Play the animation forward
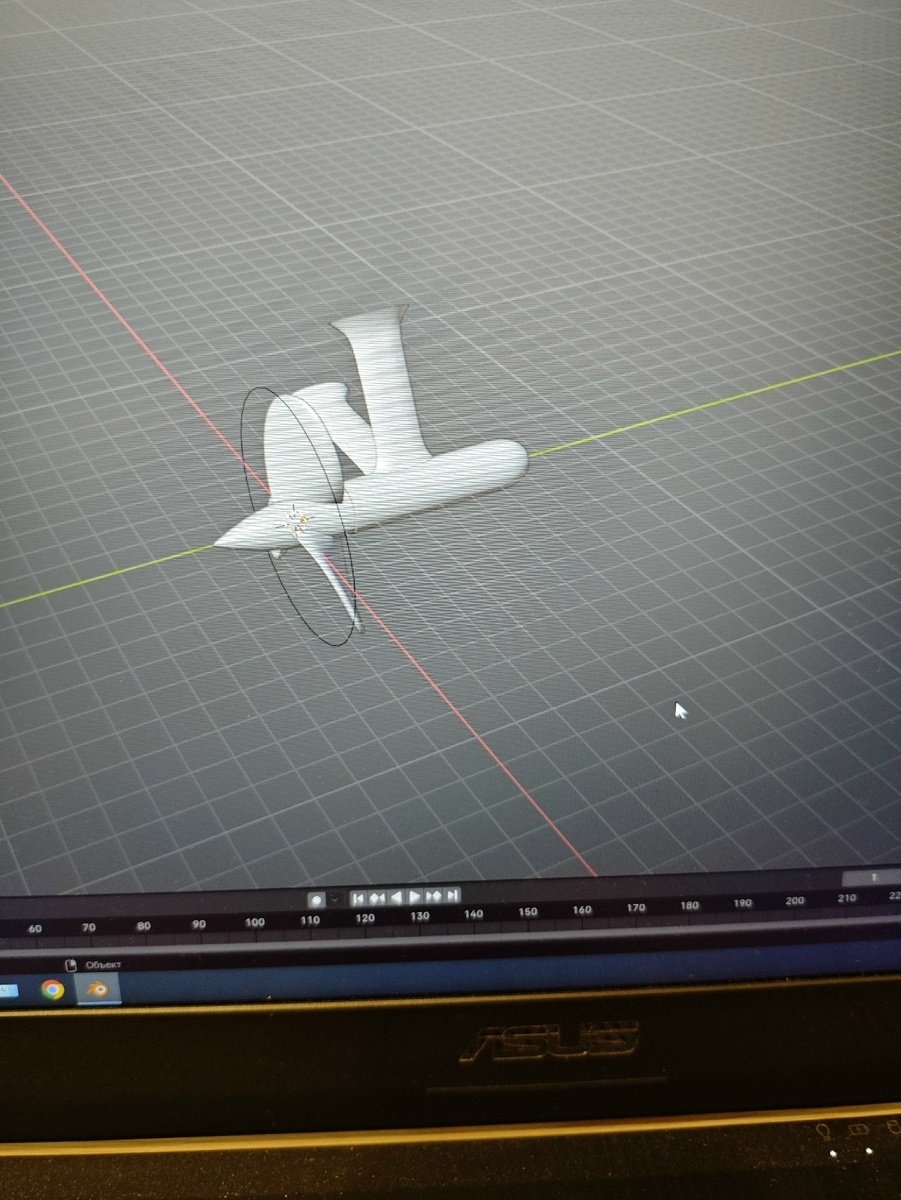The image size is (901, 1200). [415, 897]
